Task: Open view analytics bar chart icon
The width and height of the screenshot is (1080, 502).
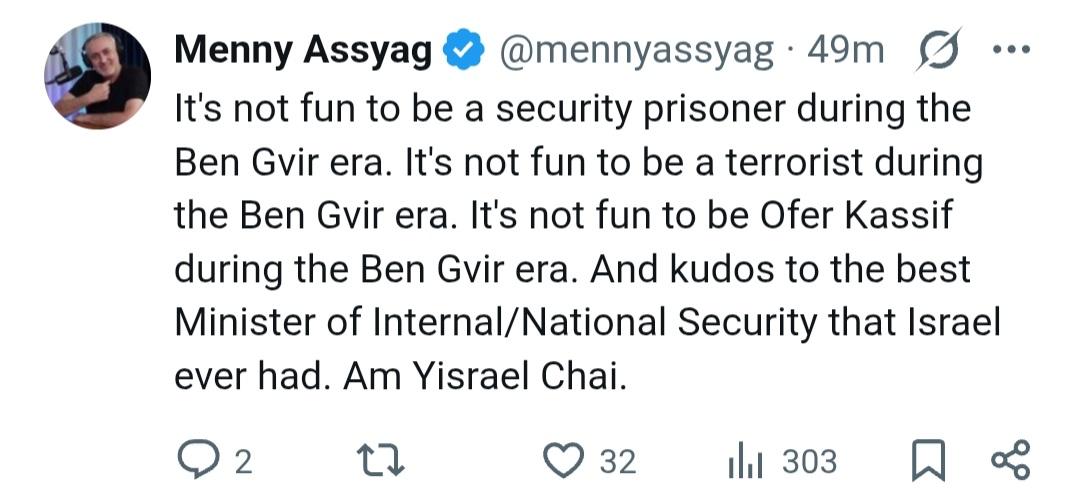Action: click(744, 459)
